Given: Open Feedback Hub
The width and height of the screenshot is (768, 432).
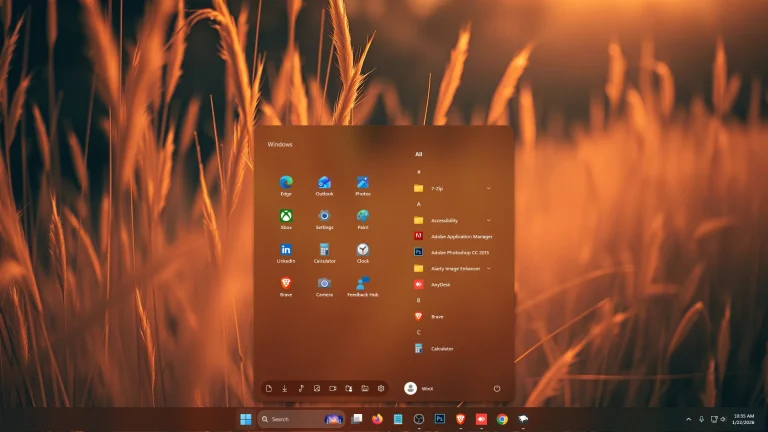Looking at the screenshot, I should point(363,287).
